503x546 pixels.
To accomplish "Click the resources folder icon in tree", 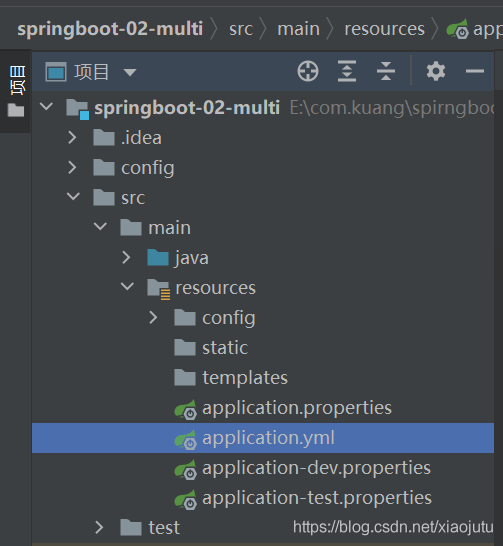I will click(158, 289).
